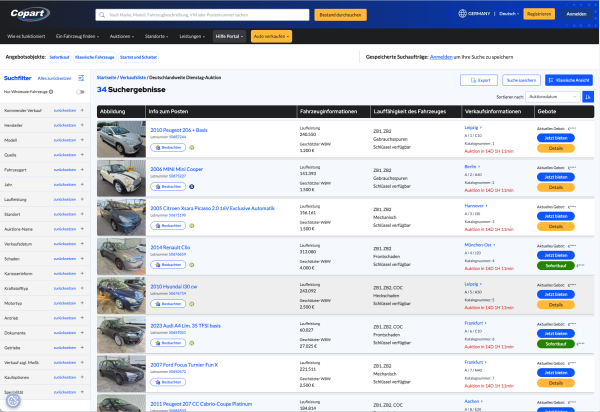The image size is (600, 412).
Task: Switch to Klassische Ansicht
Action: (x=569, y=80)
